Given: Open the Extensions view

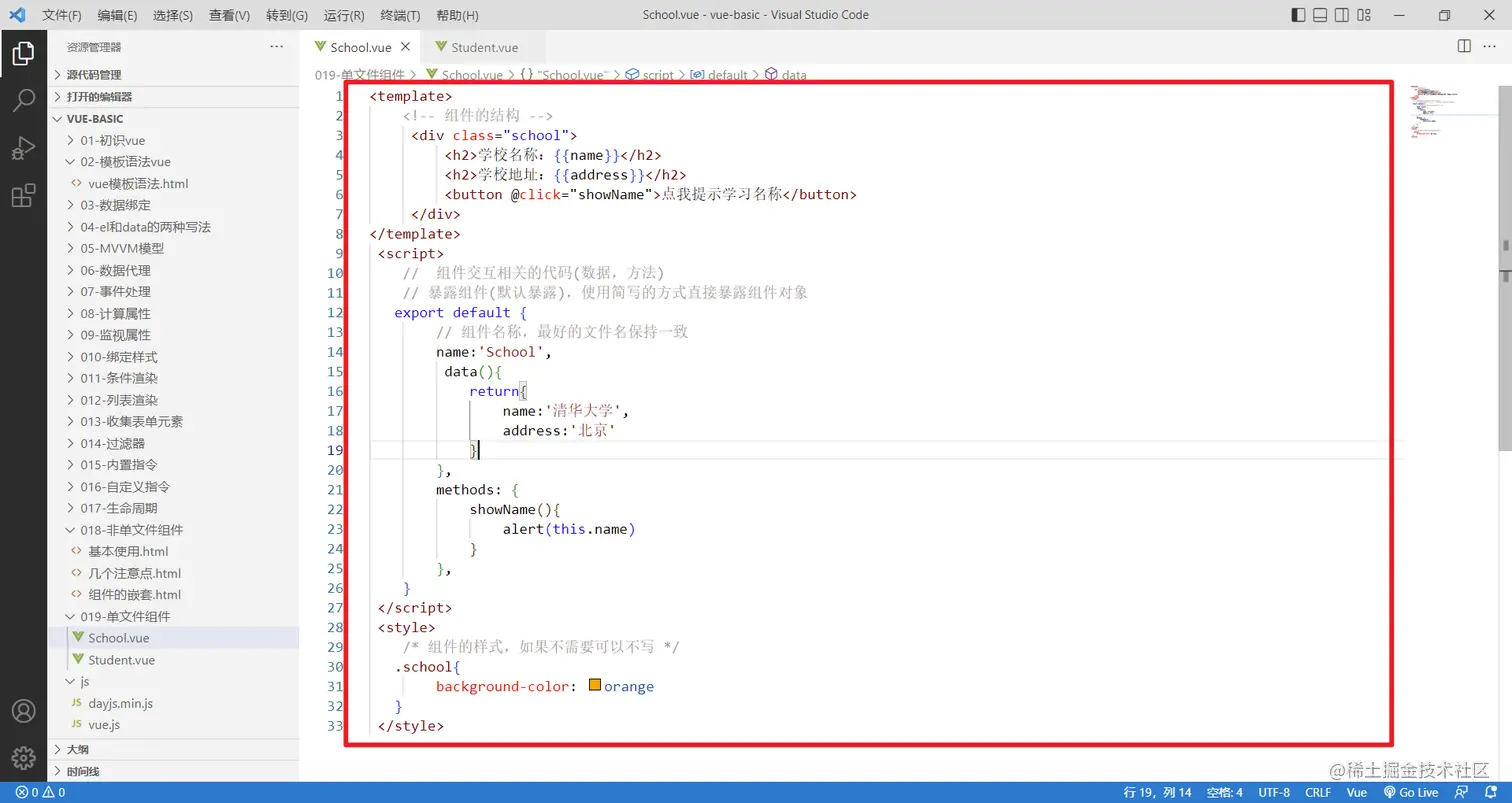Looking at the screenshot, I should (23, 196).
